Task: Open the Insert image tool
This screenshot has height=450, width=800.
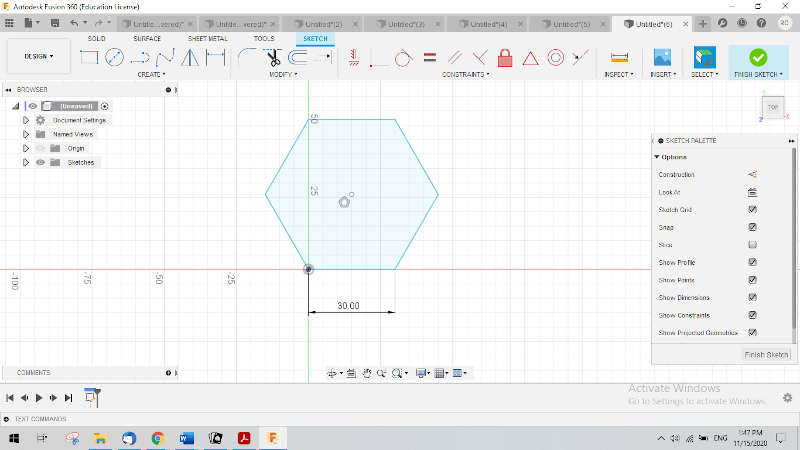Action: (662, 57)
